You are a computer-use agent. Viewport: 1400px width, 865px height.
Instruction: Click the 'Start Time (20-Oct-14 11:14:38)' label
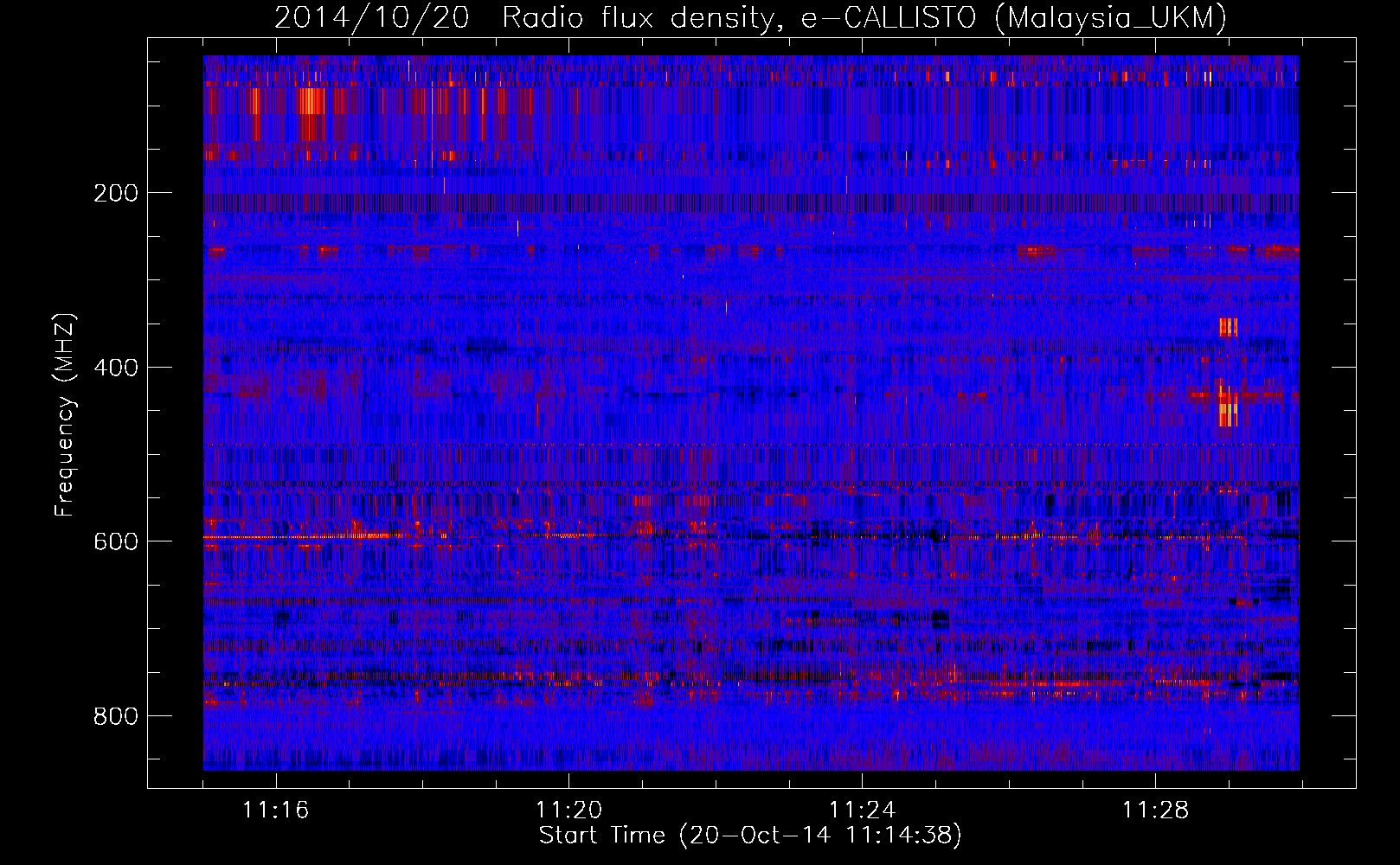coord(750,836)
